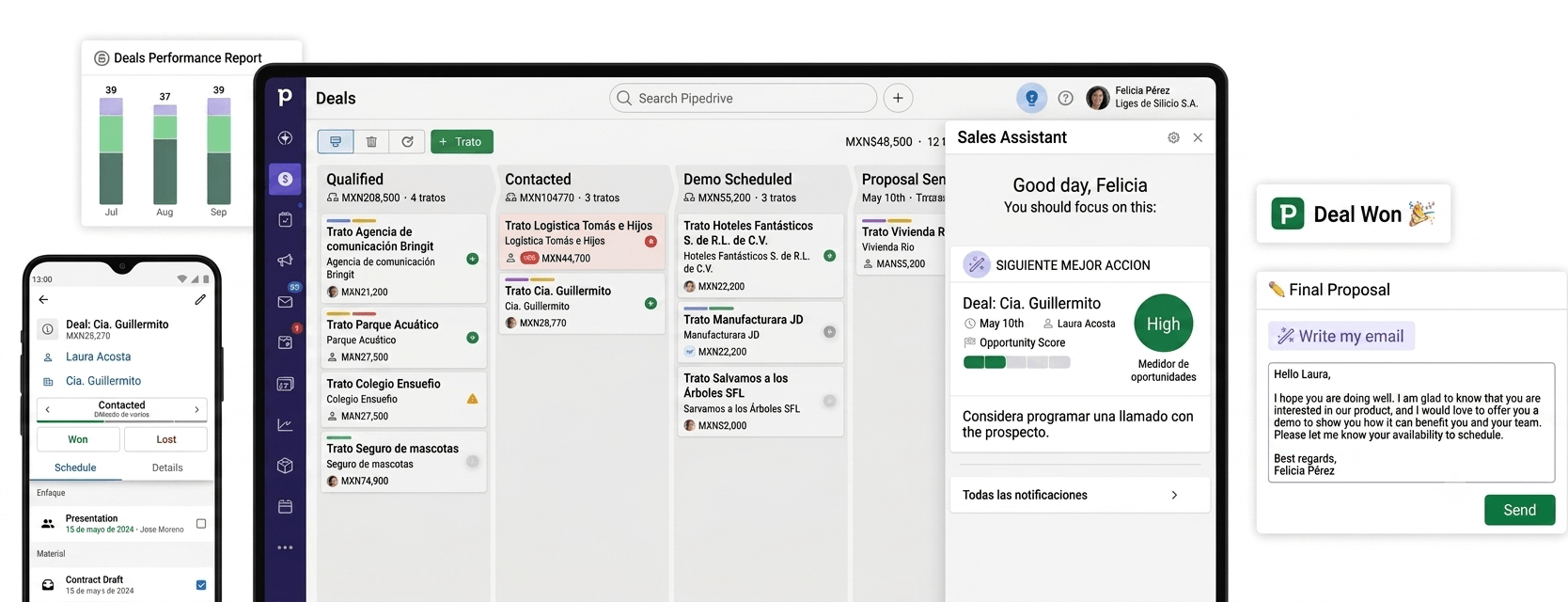Tap the edit pencil icon on phone
Image resolution: width=1568 pixels, height=602 pixels.
[200, 299]
